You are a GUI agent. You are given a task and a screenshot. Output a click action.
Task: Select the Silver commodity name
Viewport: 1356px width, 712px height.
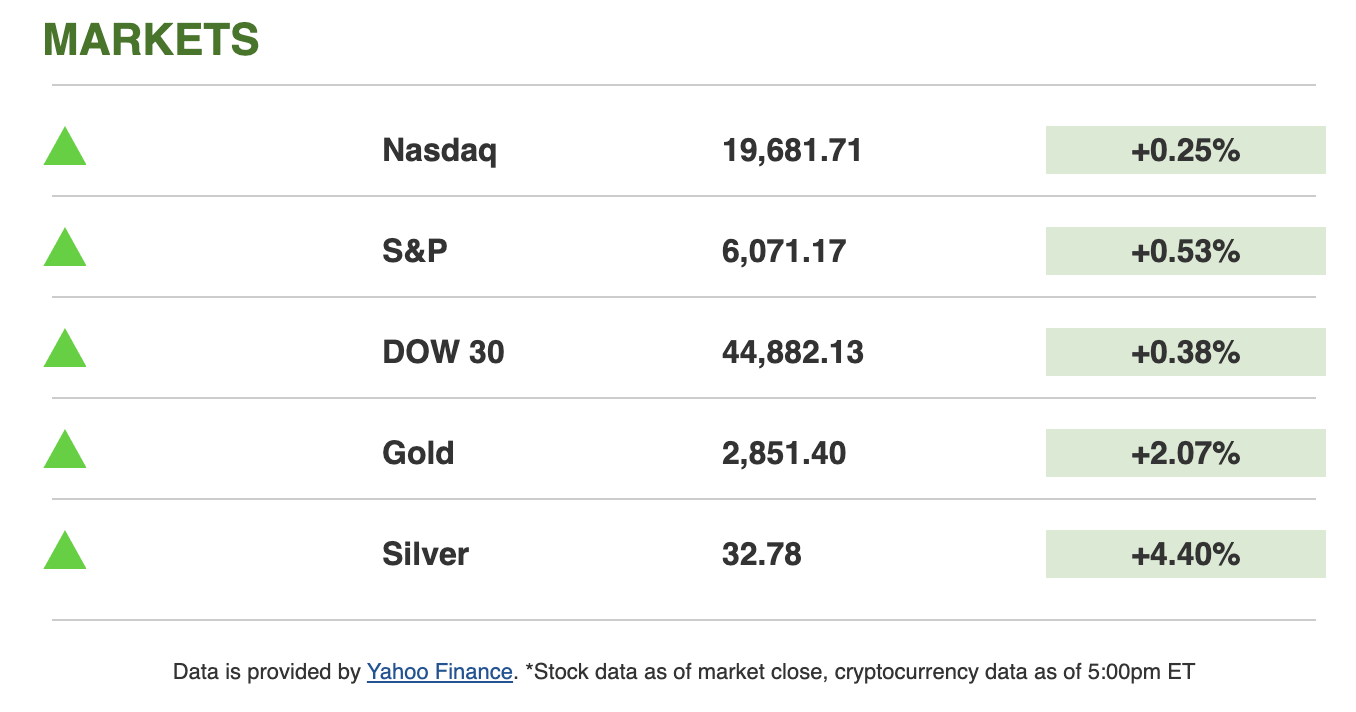point(425,555)
